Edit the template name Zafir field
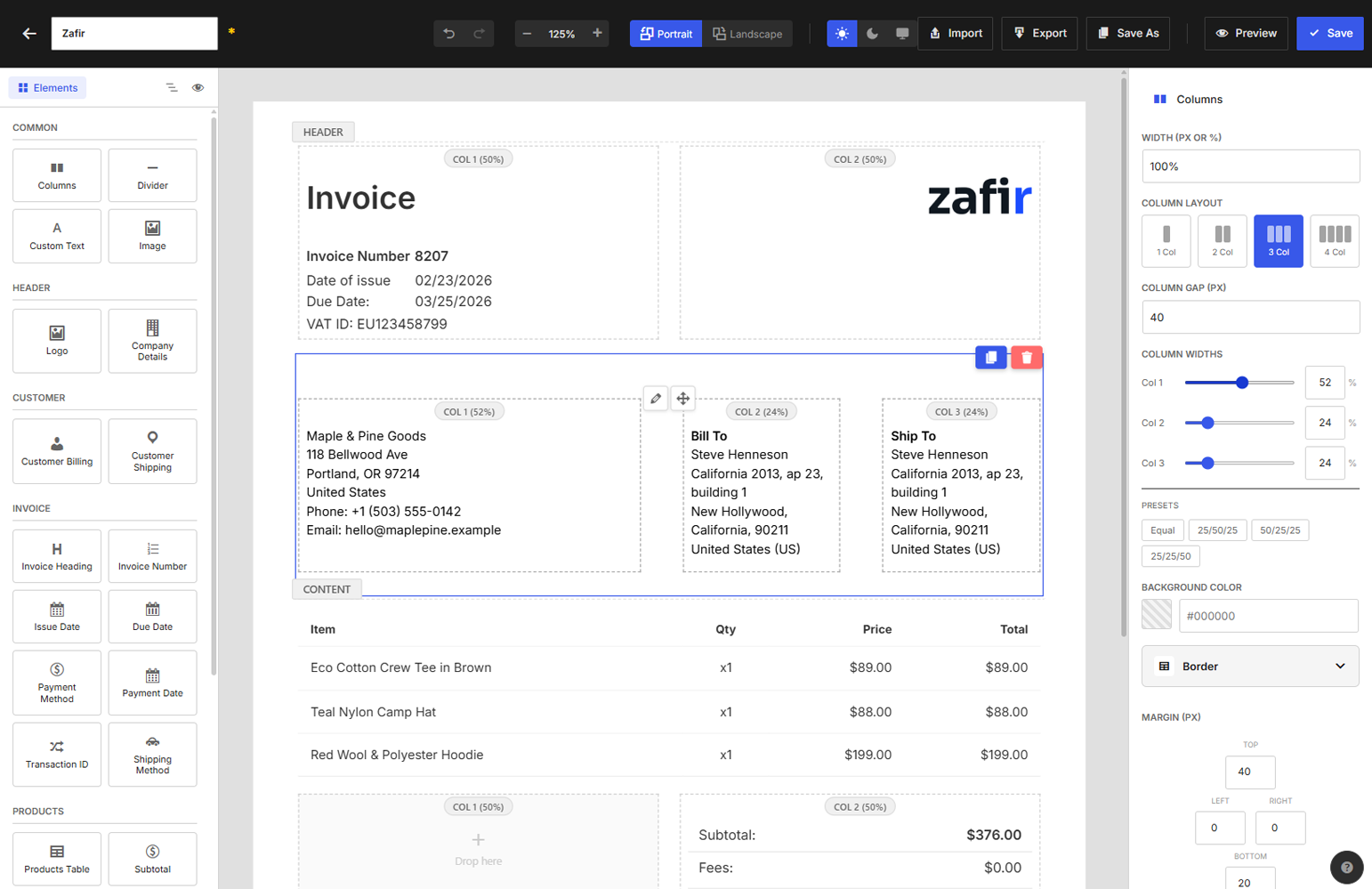The width and height of the screenshot is (1372, 889). pyautogui.click(x=134, y=34)
